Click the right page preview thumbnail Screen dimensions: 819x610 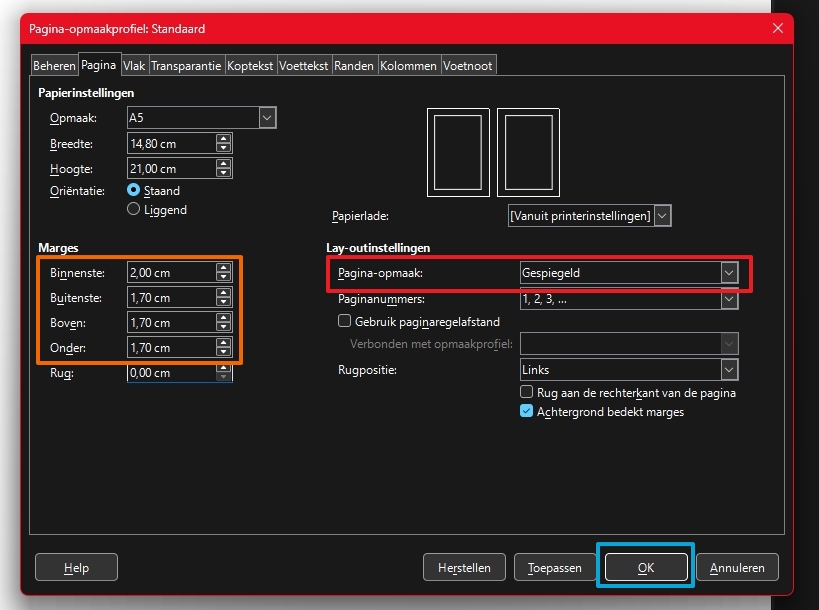[x=529, y=152]
